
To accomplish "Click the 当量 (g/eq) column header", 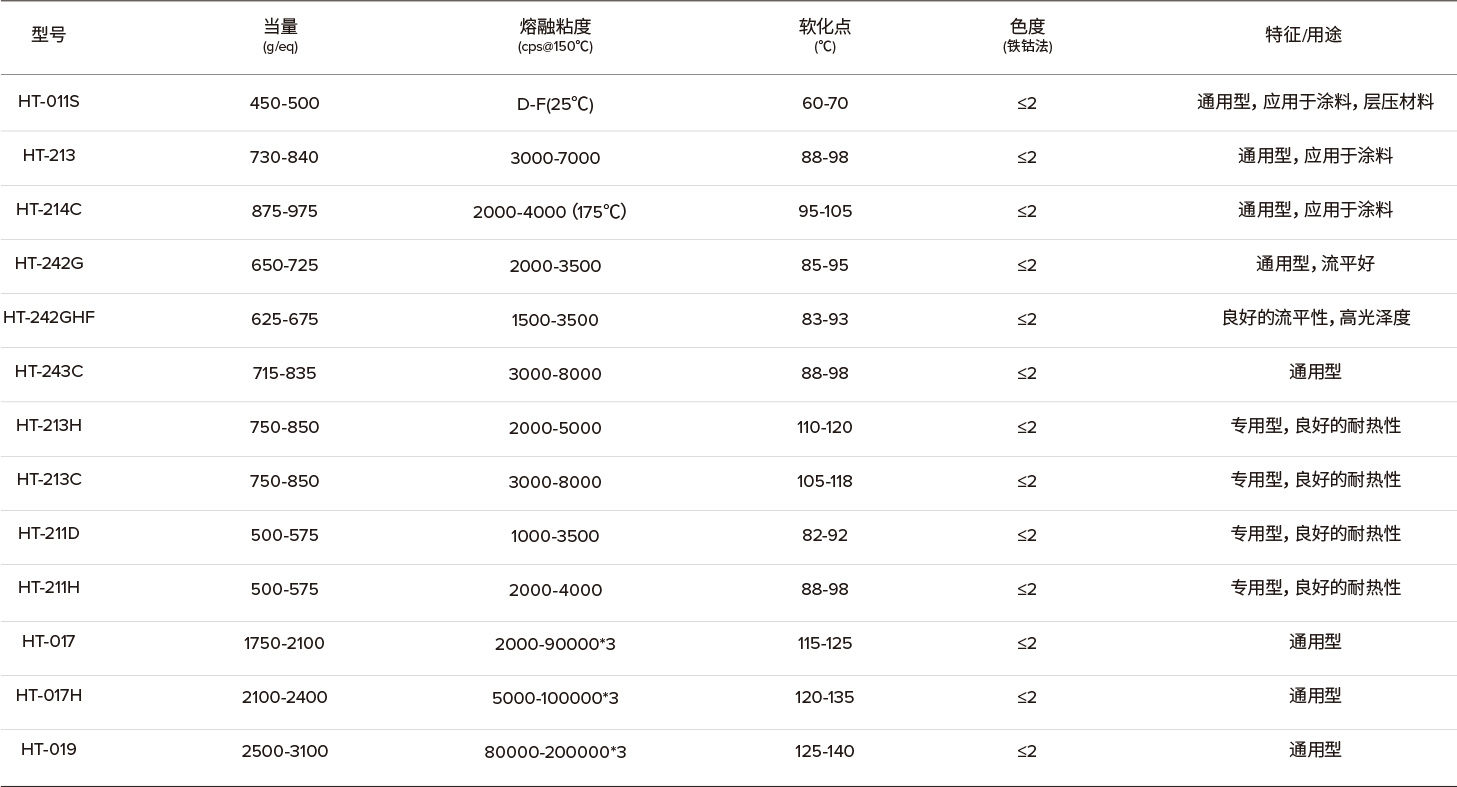I will [280, 35].
